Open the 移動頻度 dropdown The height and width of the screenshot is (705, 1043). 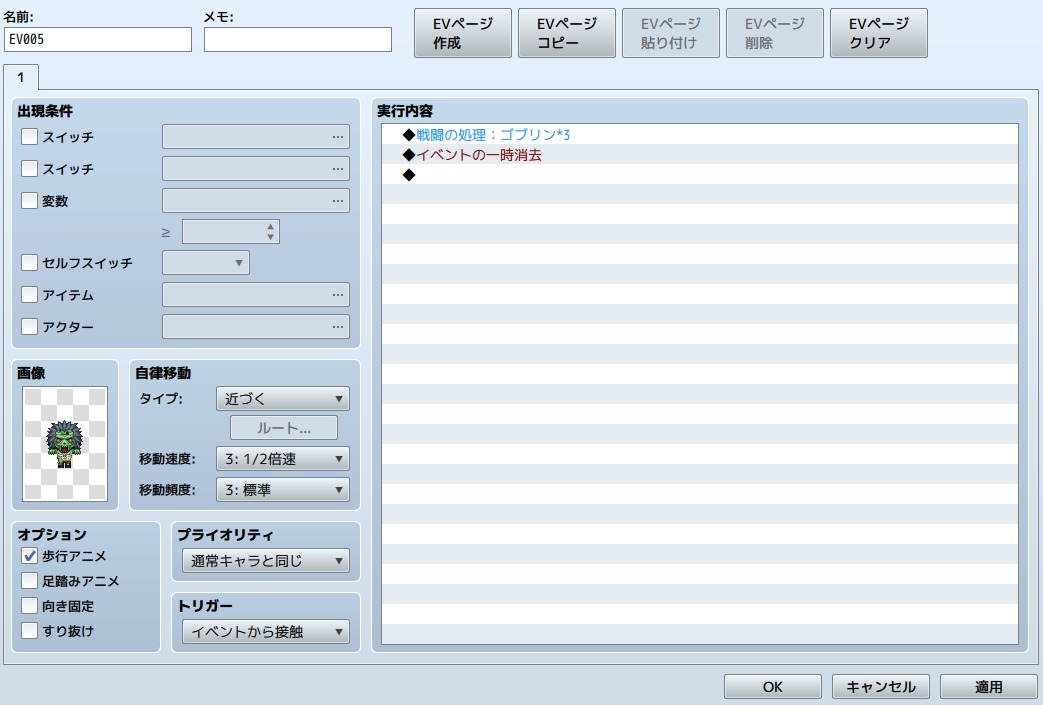282,490
